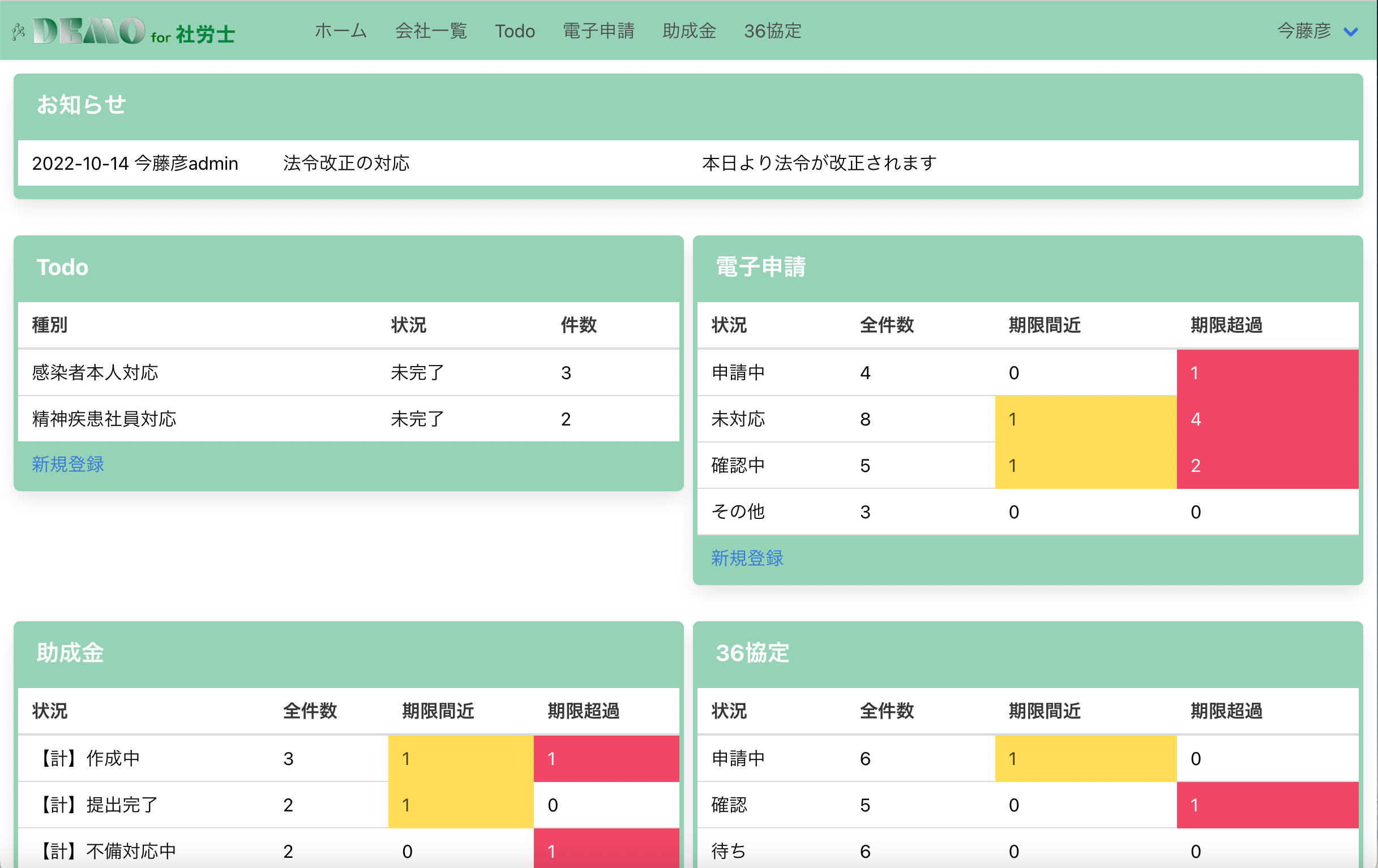Open the 36協定 page
The height and width of the screenshot is (868, 1378).
pos(773,32)
